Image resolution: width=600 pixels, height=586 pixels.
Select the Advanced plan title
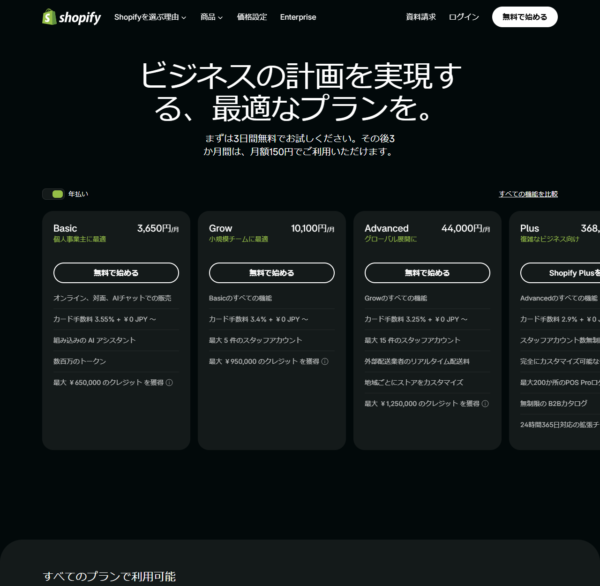(x=386, y=229)
